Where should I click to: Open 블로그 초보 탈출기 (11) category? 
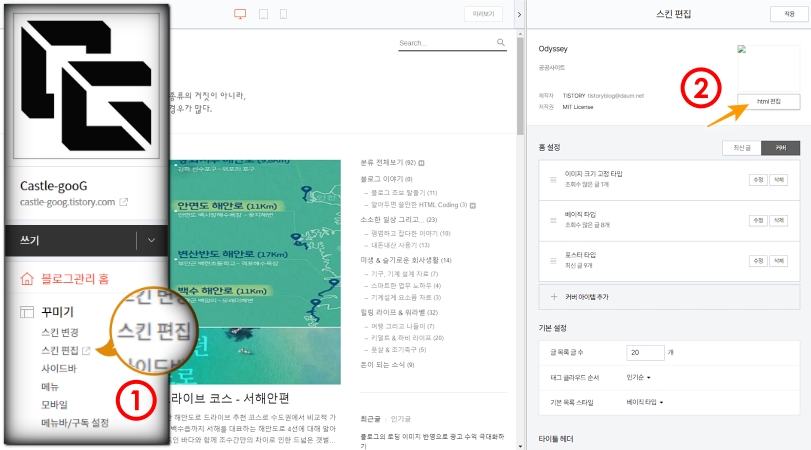point(404,193)
